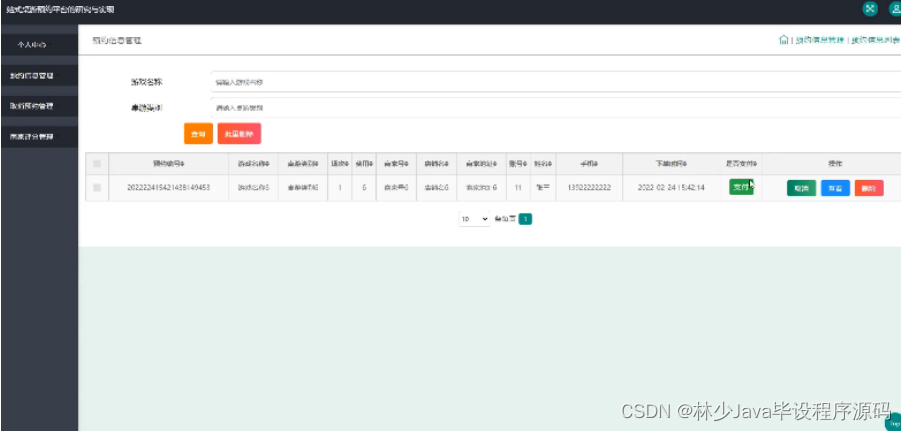The image size is (906, 431).
Task: Click the orange 查询 search button
Action: (198, 133)
